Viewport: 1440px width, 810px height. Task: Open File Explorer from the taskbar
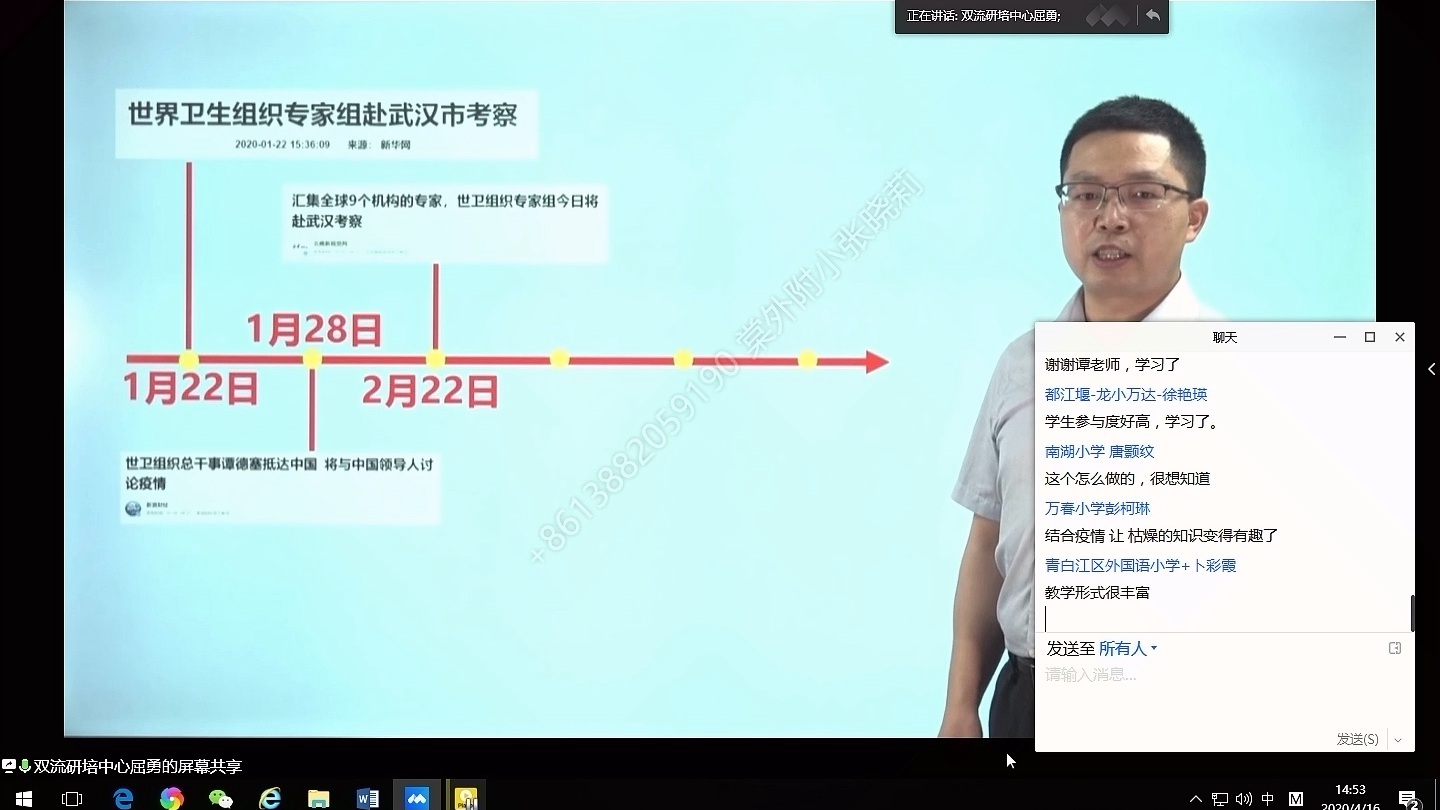(318, 798)
